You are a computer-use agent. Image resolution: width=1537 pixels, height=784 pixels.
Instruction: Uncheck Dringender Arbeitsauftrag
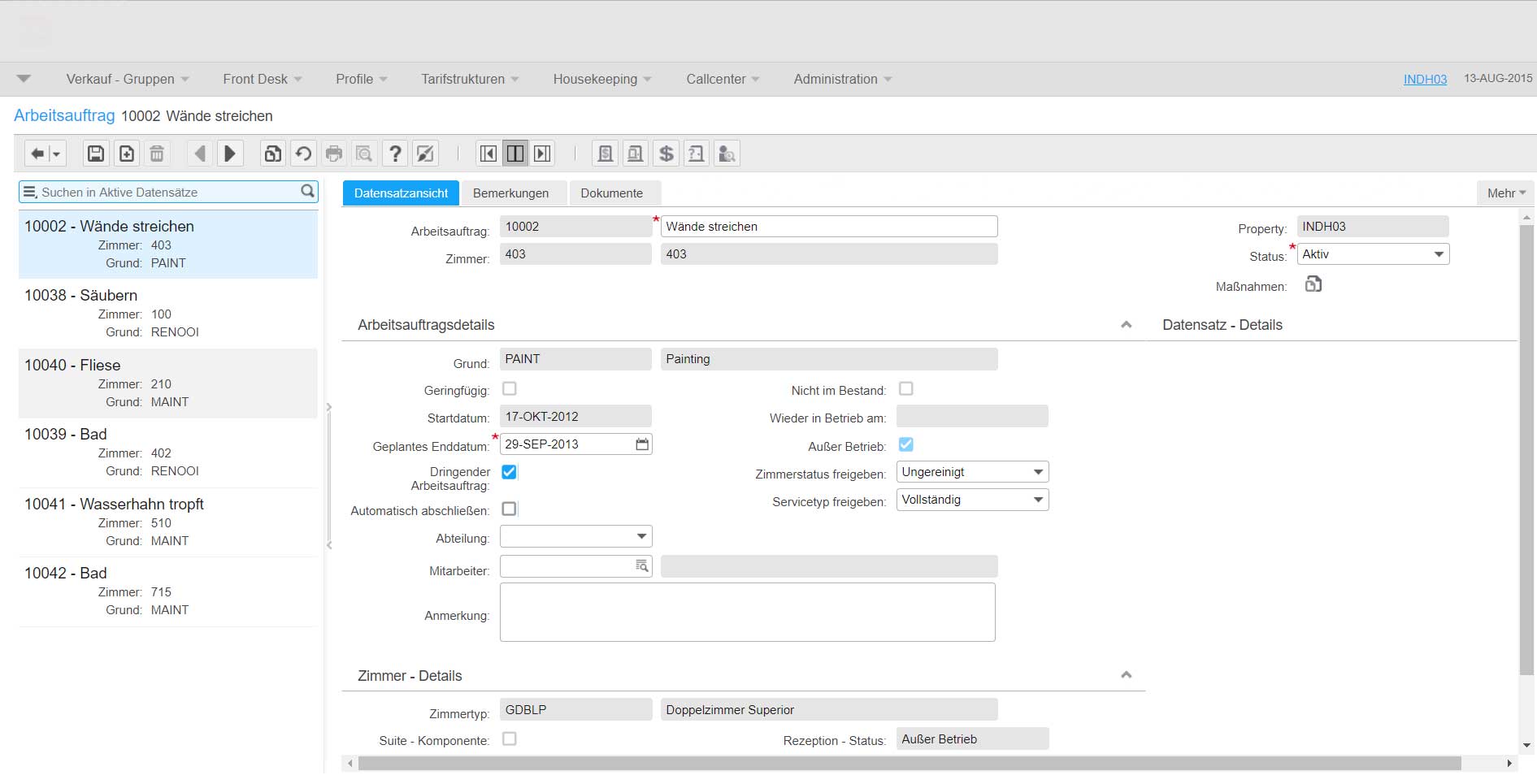510,472
